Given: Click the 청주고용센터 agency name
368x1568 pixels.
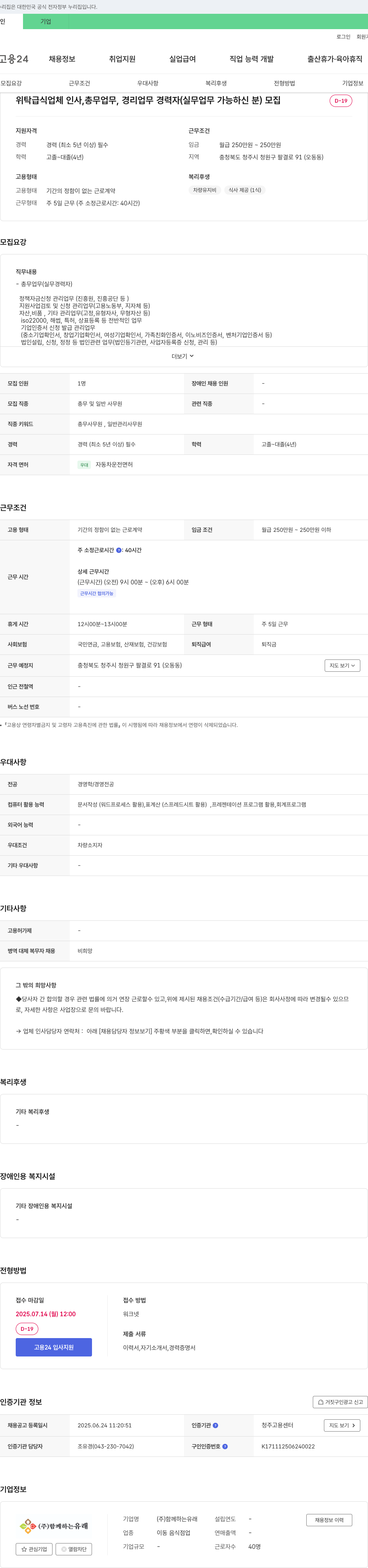Looking at the screenshot, I should click(x=277, y=1425).
